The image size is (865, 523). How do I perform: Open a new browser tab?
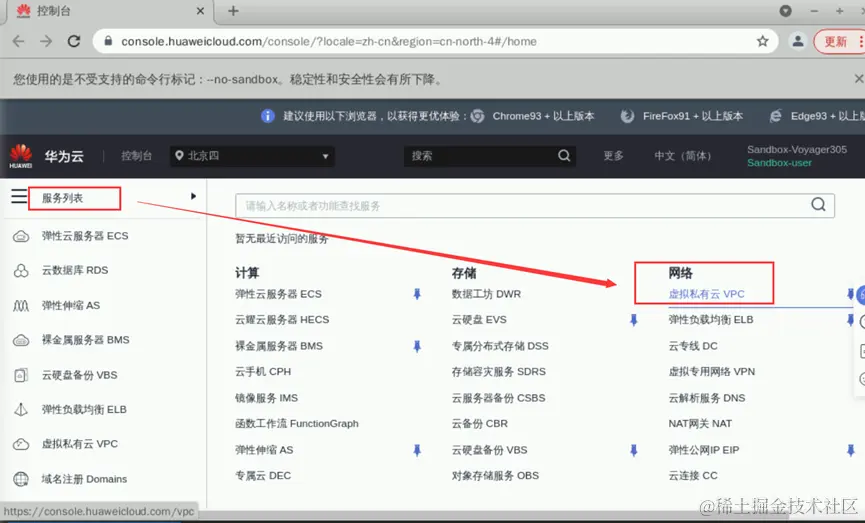pos(233,11)
